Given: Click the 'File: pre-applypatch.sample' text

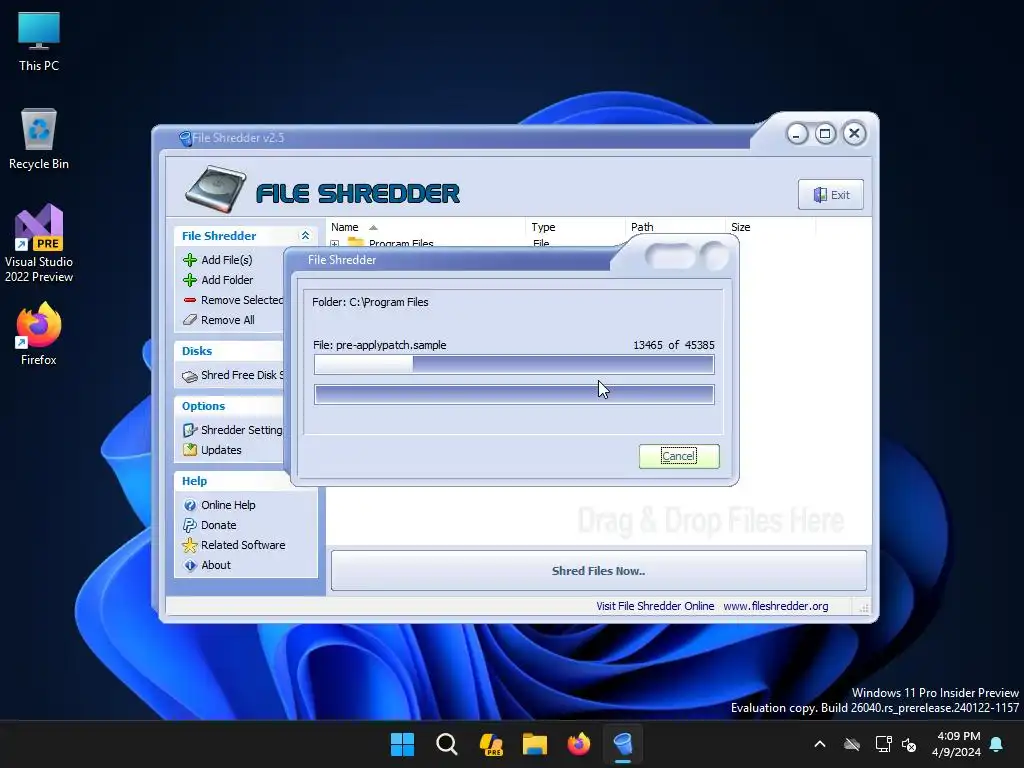Looking at the screenshot, I should (379, 345).
